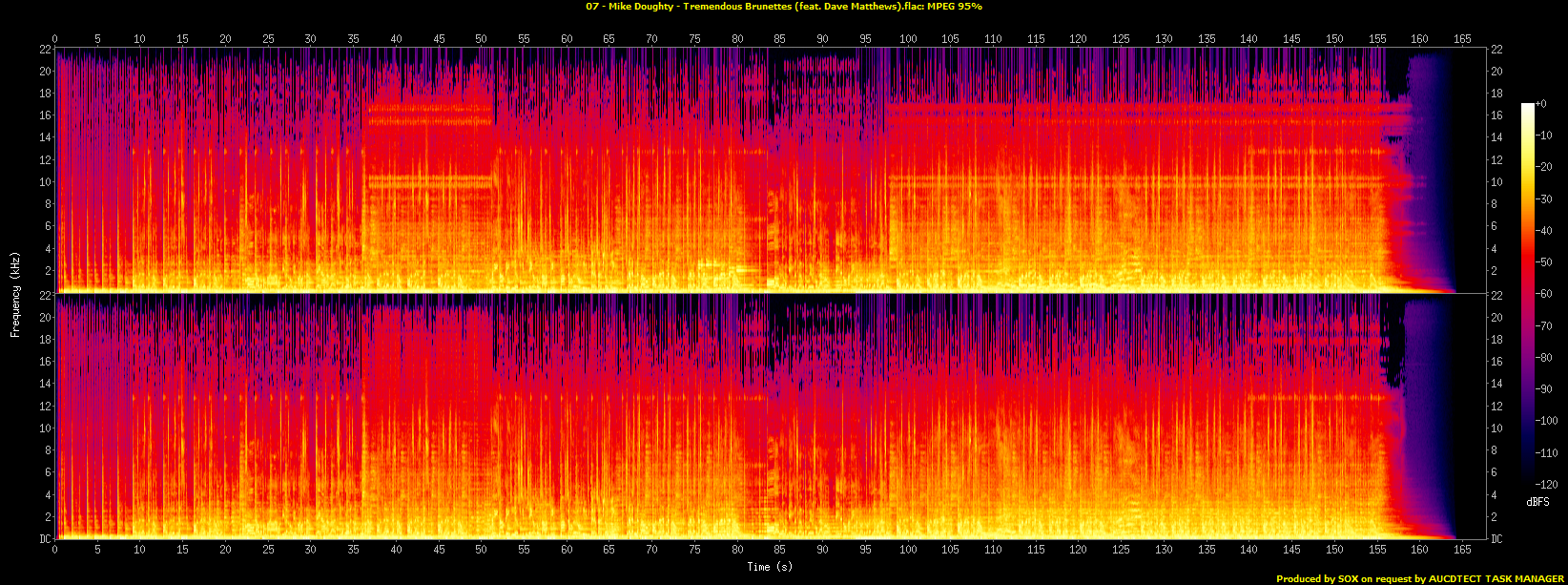Click the upper channel spectrogram plot
This screenshot has height=585, width=1568.
tap(771, 170)
